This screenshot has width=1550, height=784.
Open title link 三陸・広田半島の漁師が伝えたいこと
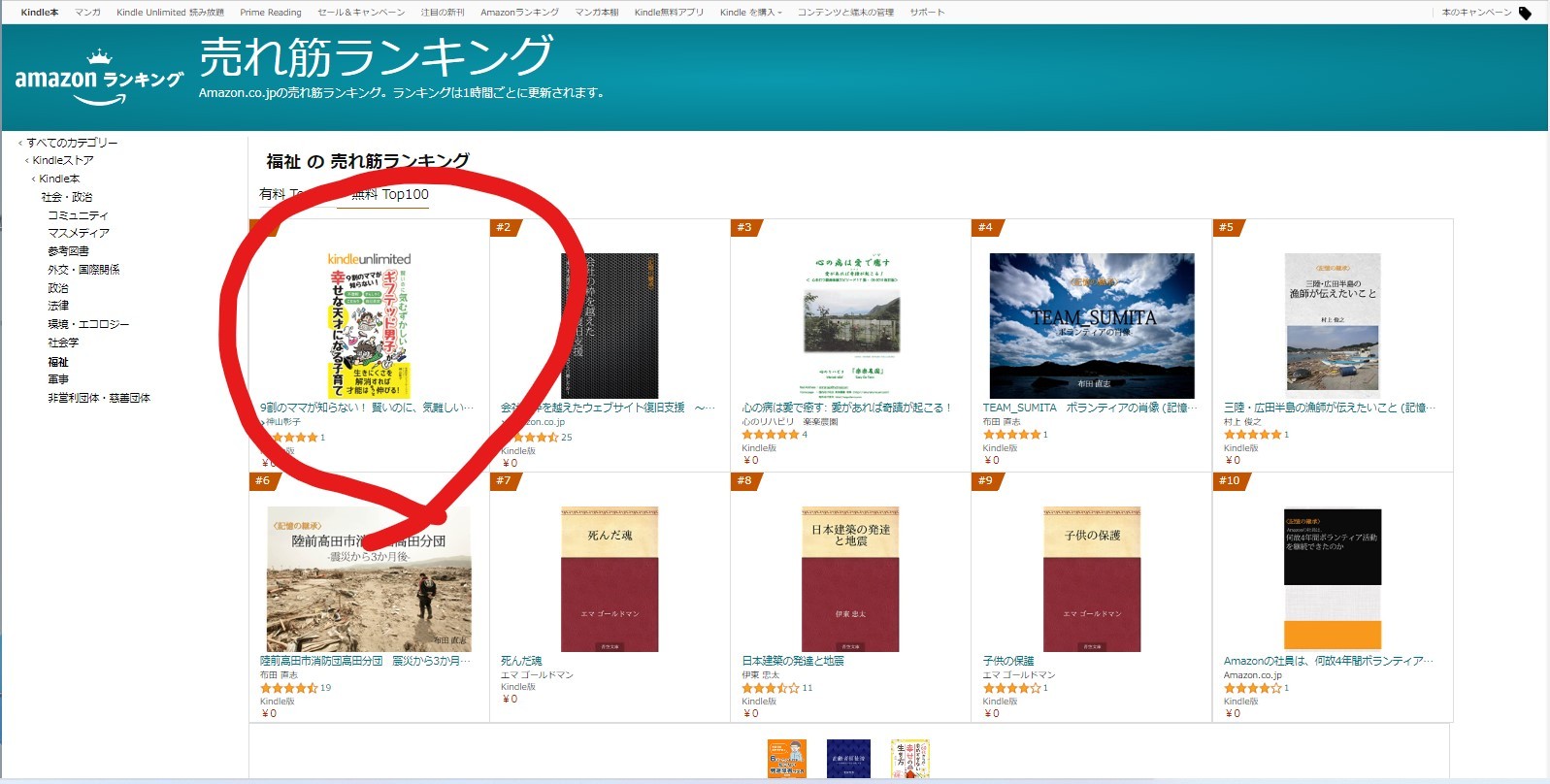pyautogui.click(x=1329, y=408)
